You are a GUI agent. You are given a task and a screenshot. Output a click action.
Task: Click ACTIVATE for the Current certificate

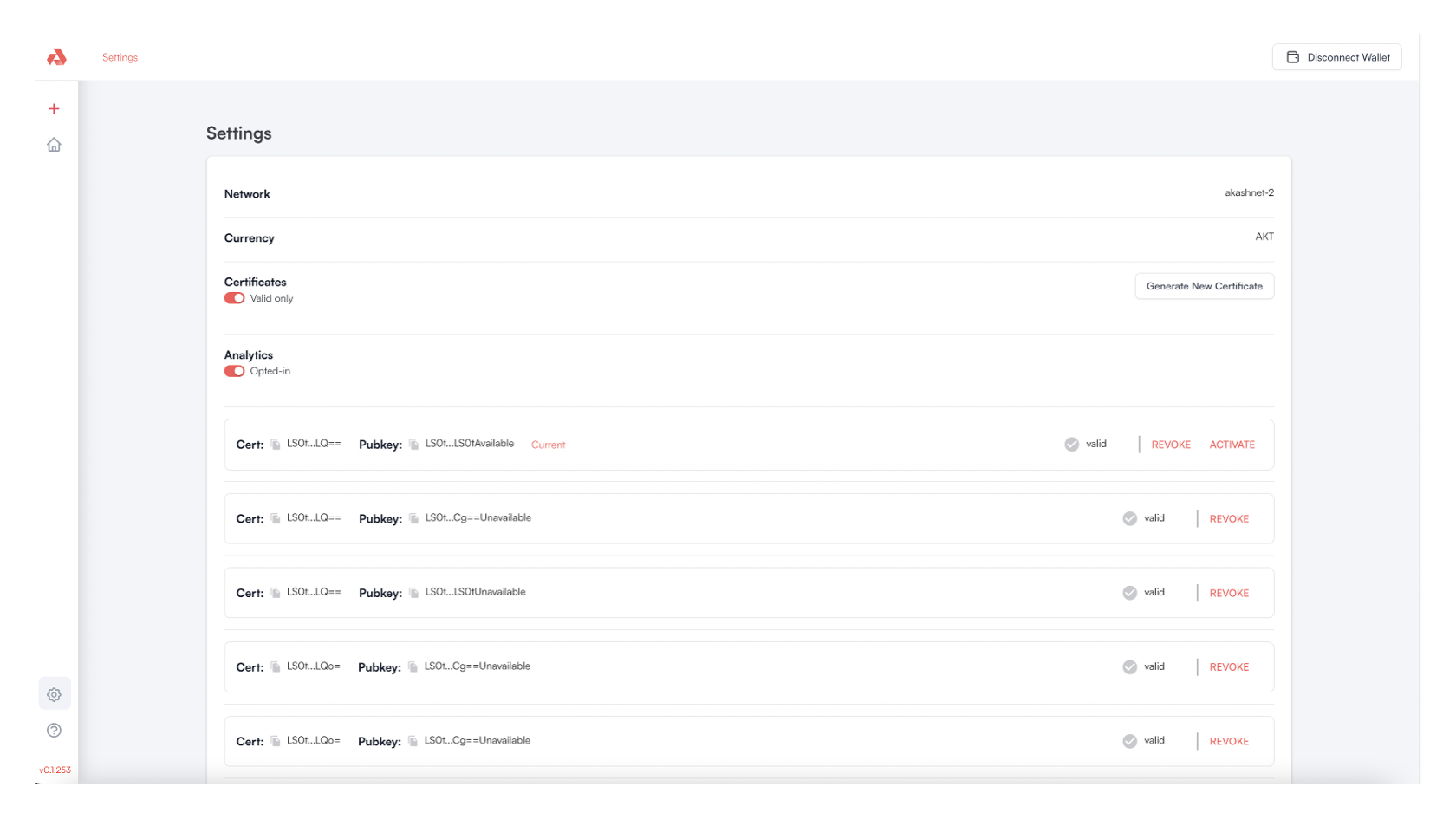[x=1232, y=445]
